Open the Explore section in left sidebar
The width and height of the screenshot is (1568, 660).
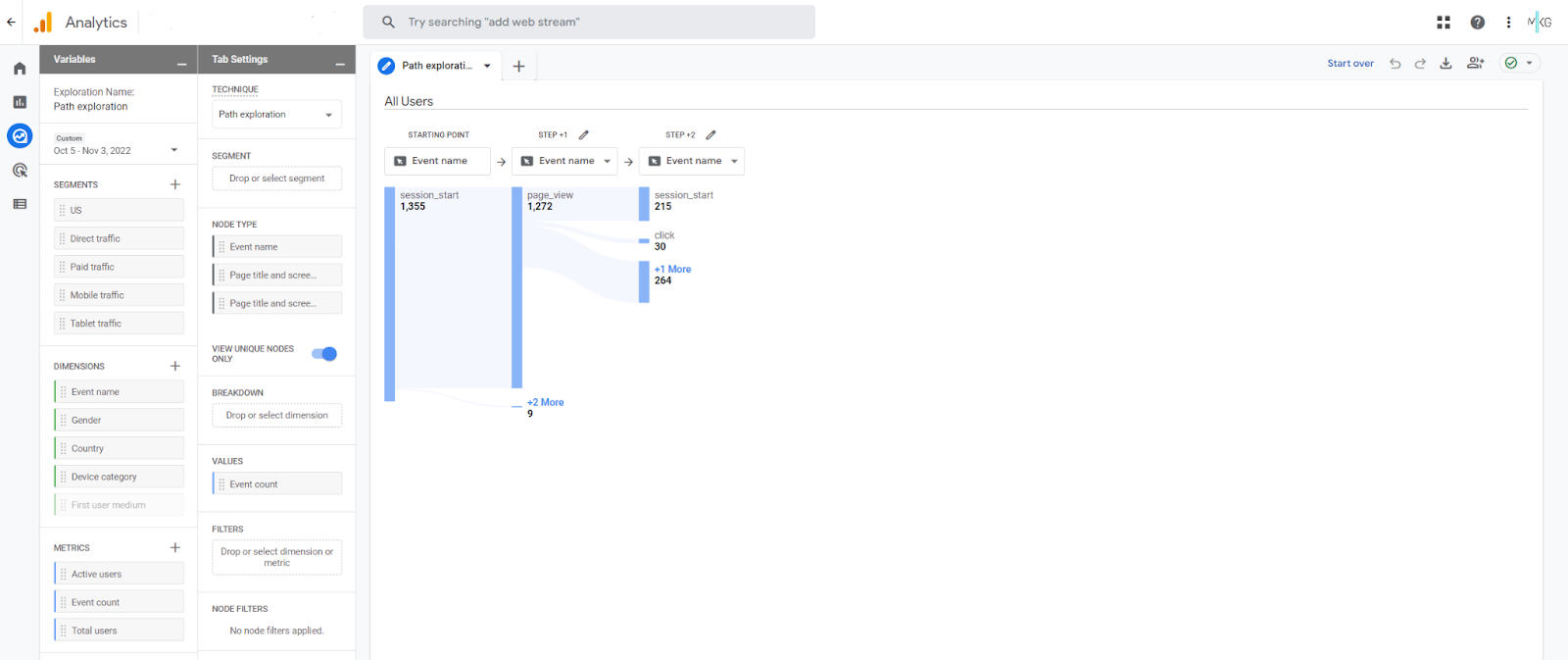(x=20, y=136)
